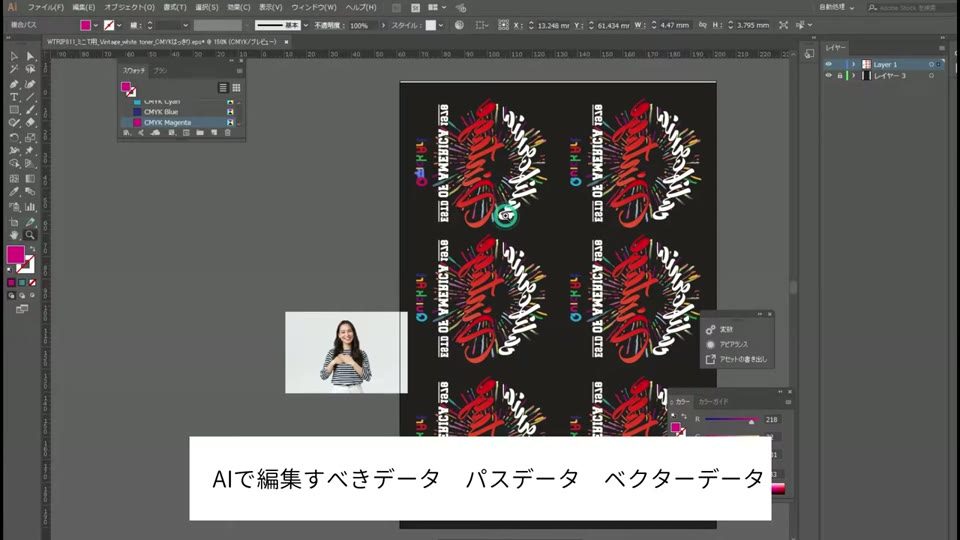This screenshot has width=960, height=540.
Task: Create new color group folder icon
Action: (200, 133)
